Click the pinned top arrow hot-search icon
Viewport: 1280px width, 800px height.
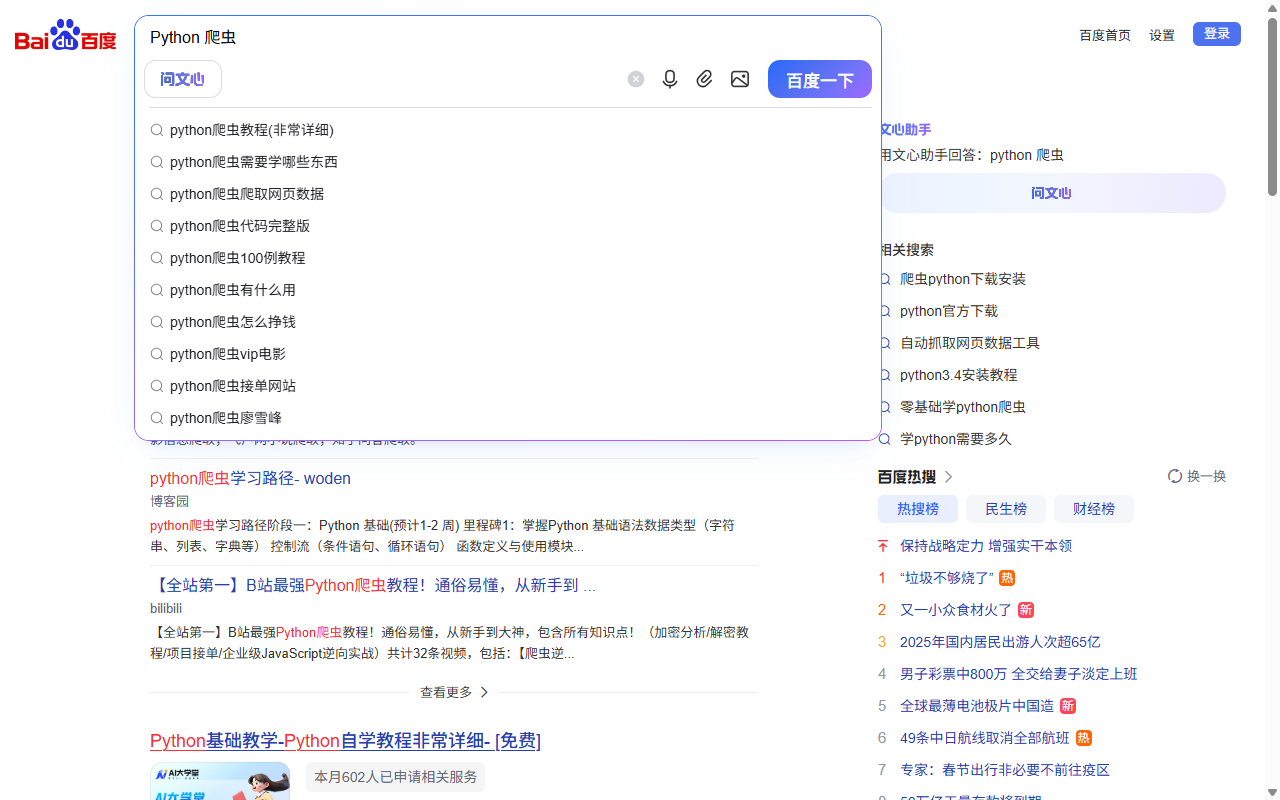(883, 546)
